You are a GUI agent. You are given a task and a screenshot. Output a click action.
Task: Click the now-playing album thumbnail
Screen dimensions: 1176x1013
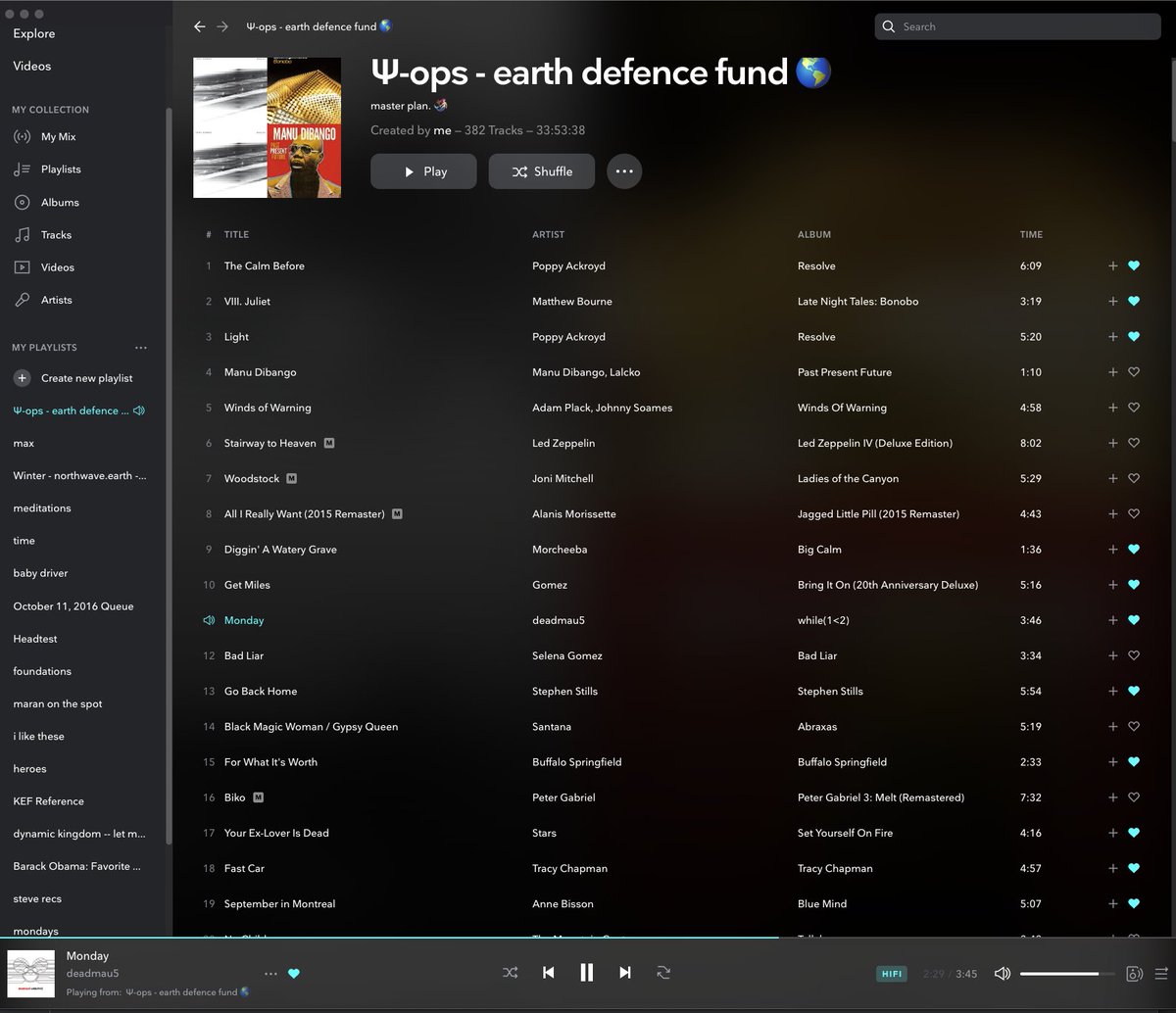(30, 974)
